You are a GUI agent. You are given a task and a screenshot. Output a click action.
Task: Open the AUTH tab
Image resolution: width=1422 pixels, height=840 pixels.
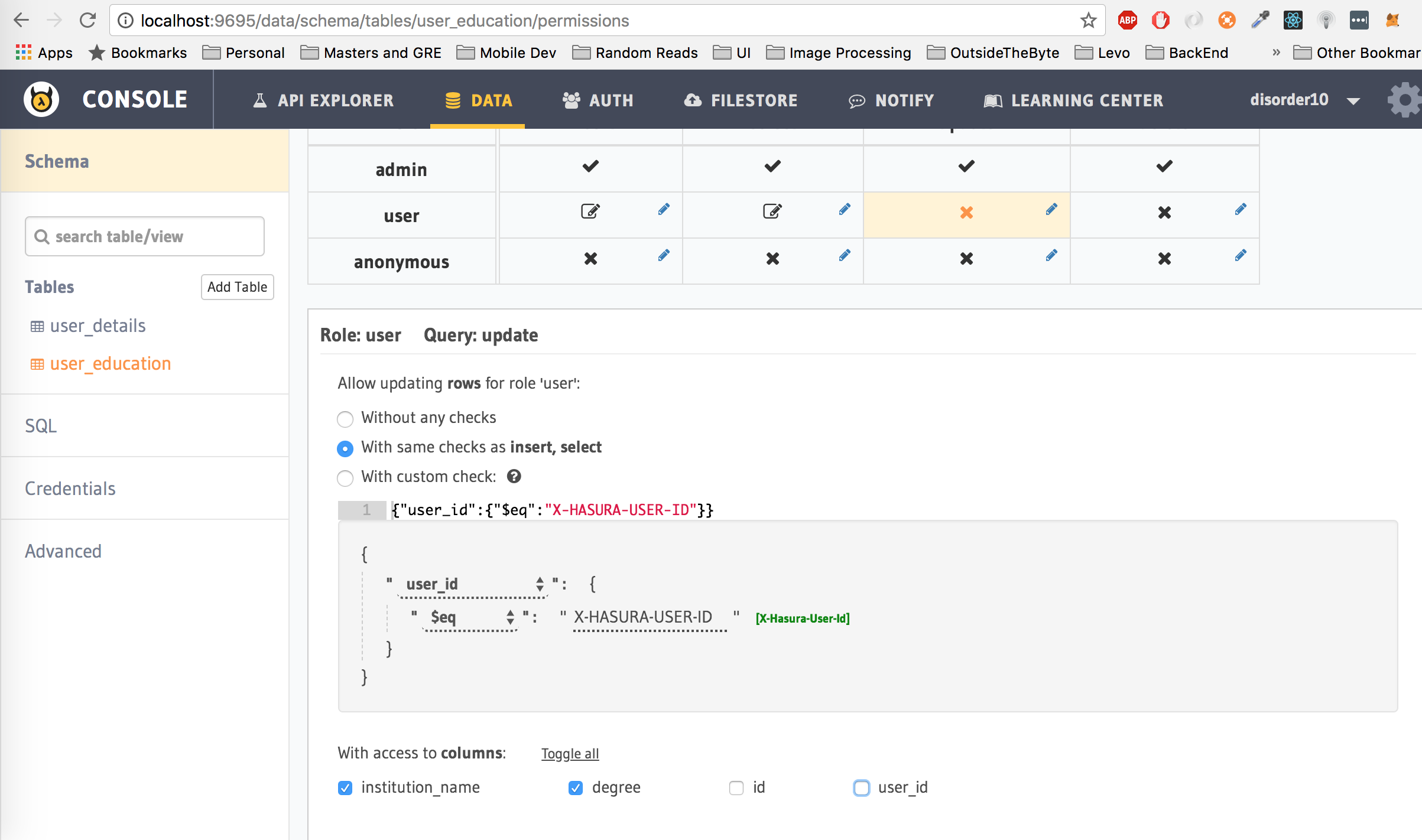598,100
